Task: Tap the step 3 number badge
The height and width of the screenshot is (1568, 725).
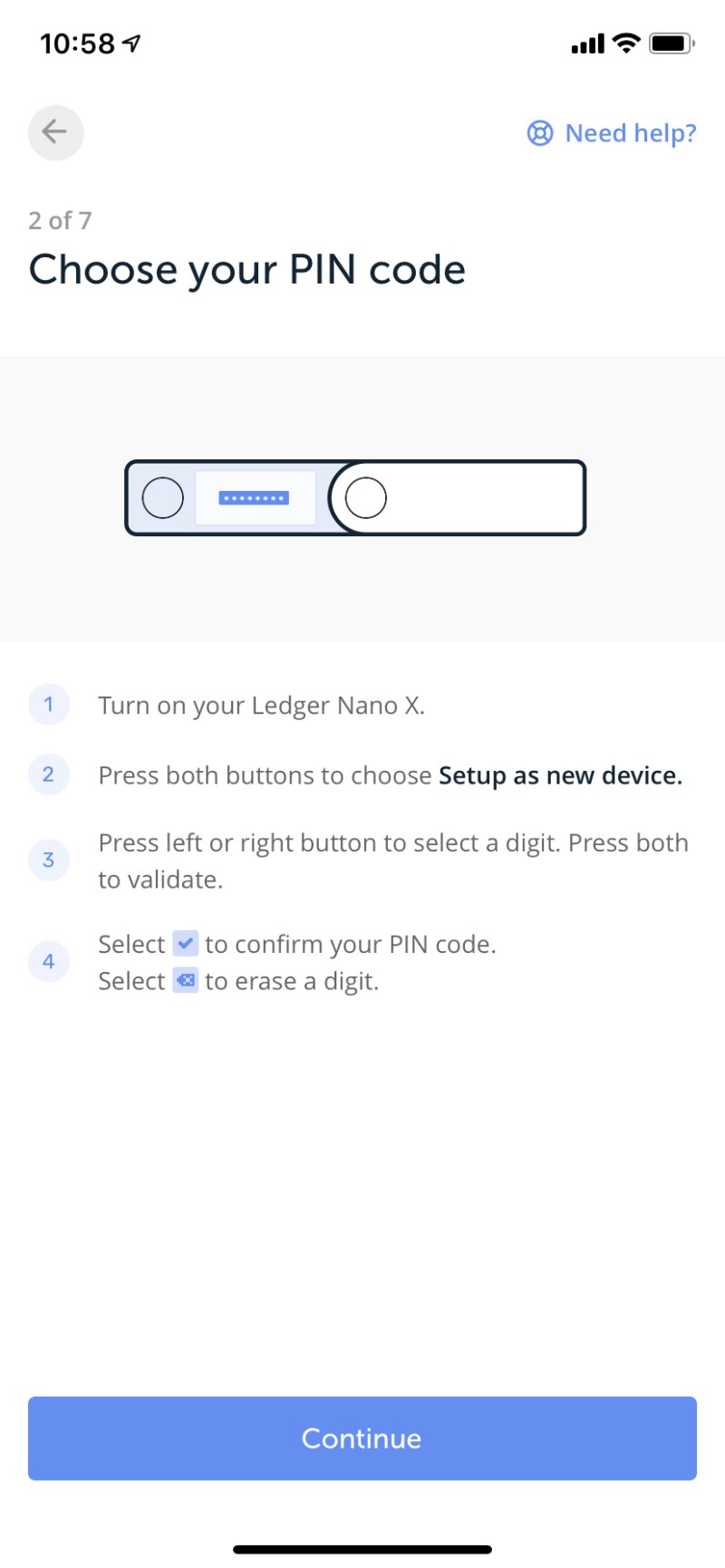Action: pos(49,860)
